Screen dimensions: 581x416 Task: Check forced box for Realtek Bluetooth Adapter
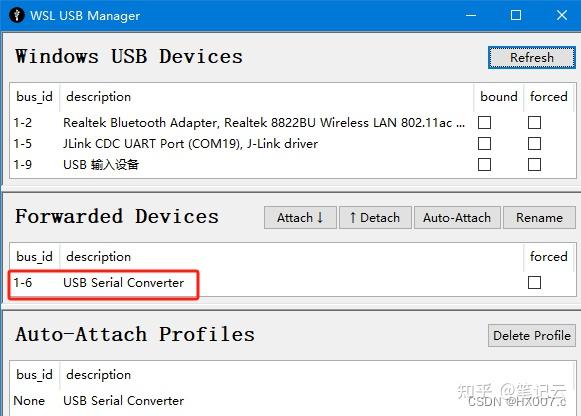[534, 123]
